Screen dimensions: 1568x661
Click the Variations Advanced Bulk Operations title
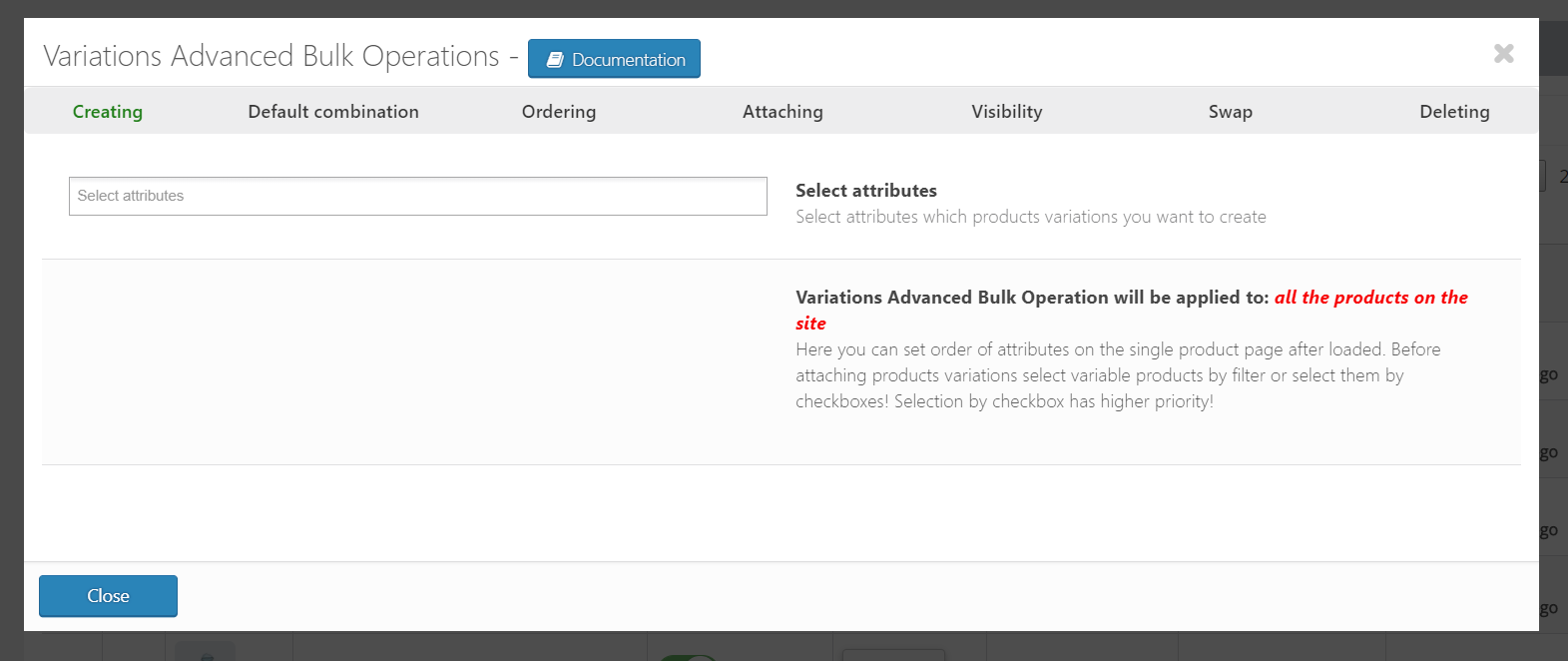point(270,56)
